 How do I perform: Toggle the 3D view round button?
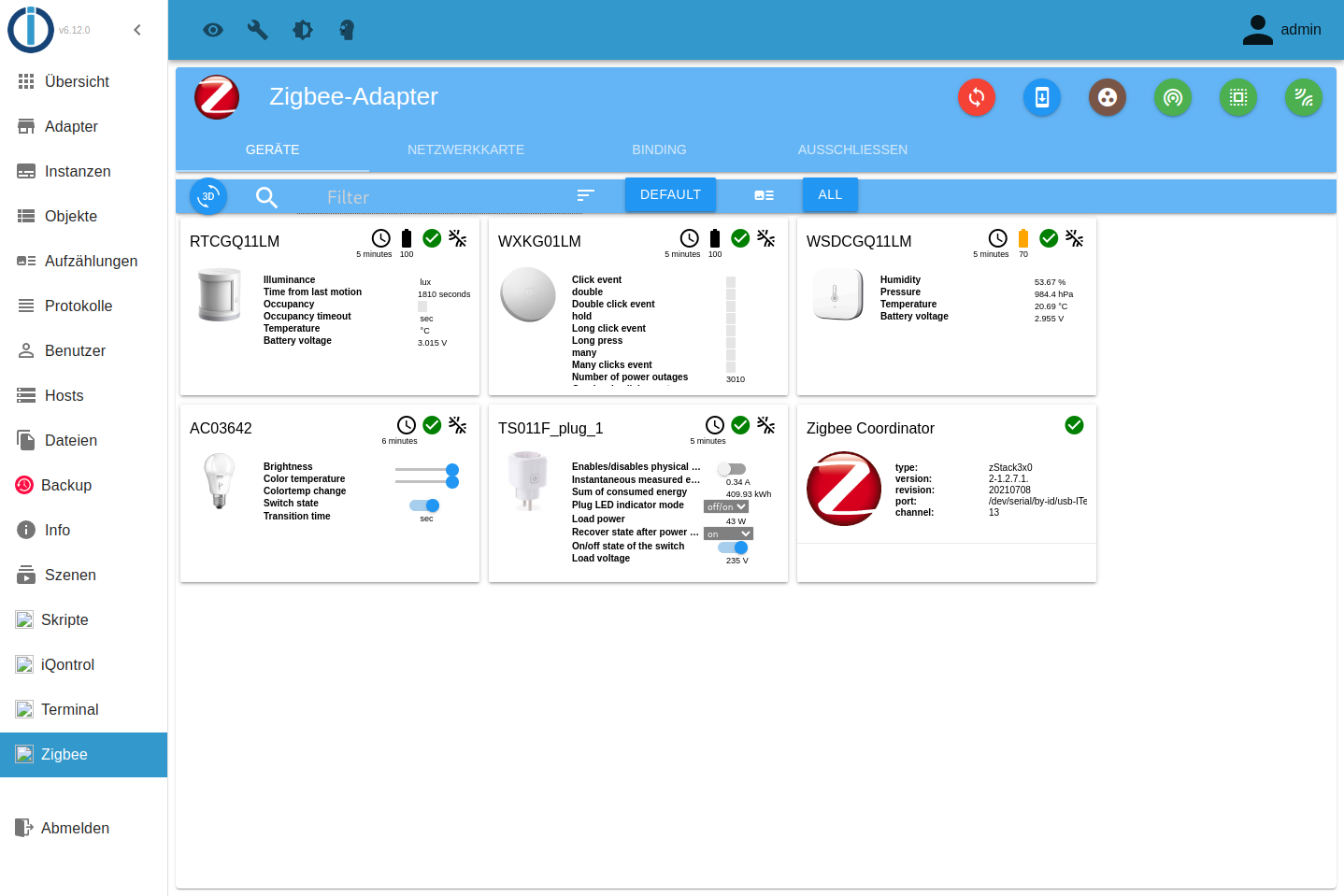(208, 196)
